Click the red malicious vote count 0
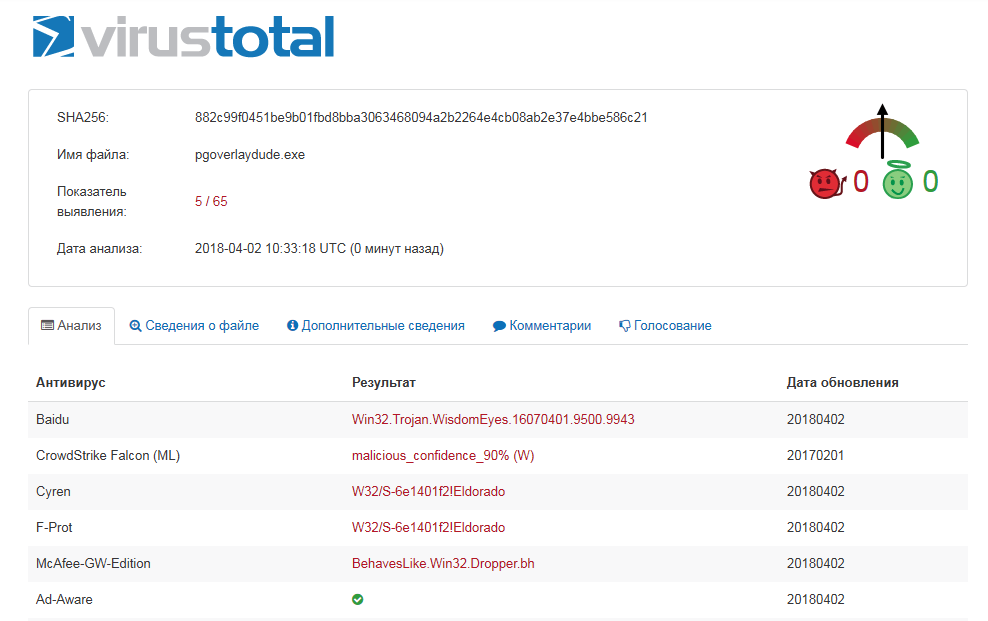 pyautogui.click(x=861, y=181)
